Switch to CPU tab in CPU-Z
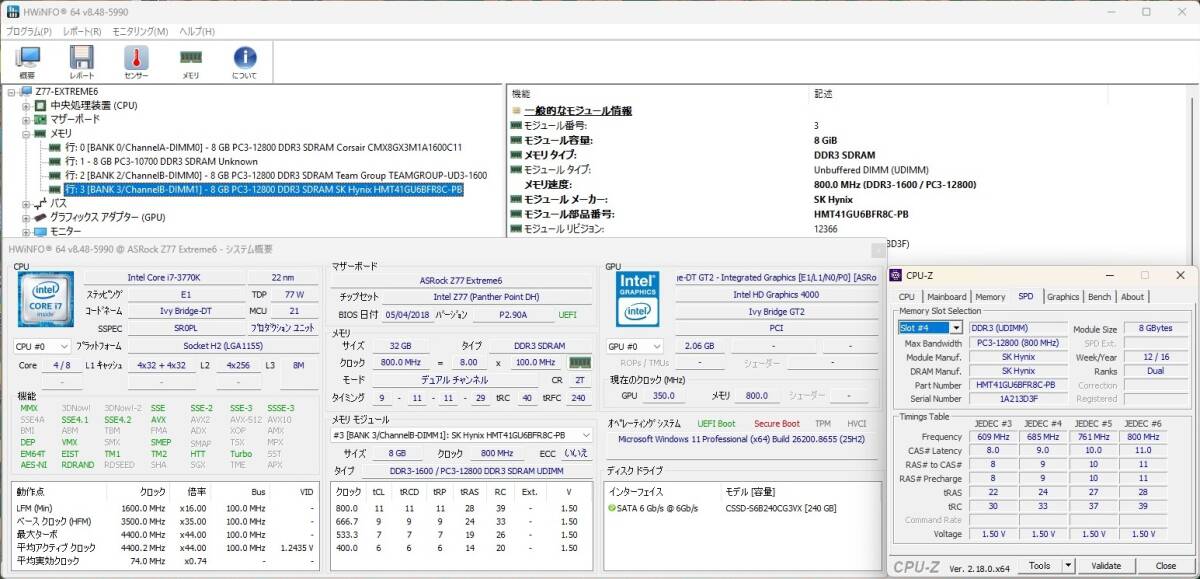This screenshot has width=1200, height=579. point(907,297)
